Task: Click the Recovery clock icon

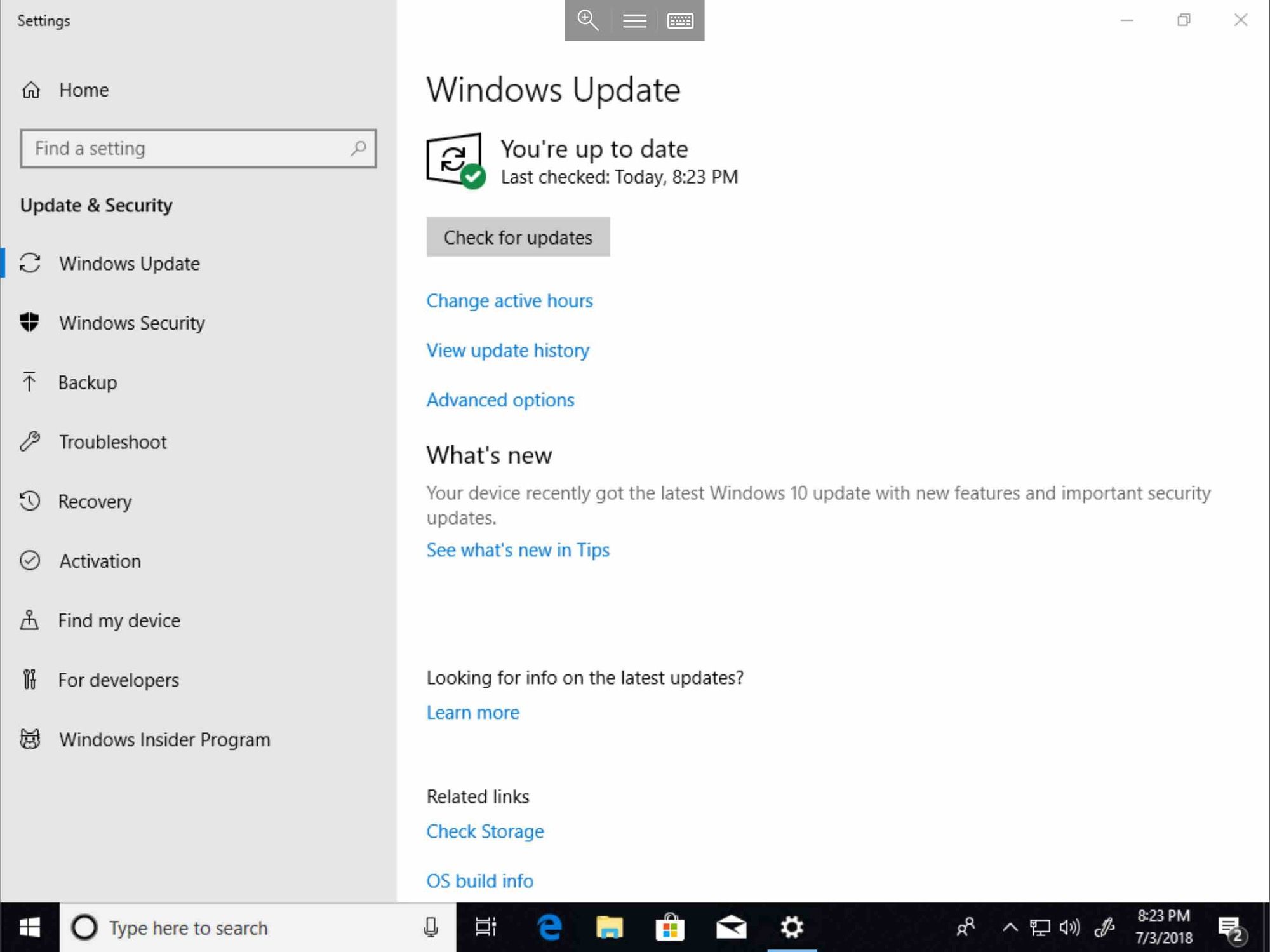Action: point(30,501)
